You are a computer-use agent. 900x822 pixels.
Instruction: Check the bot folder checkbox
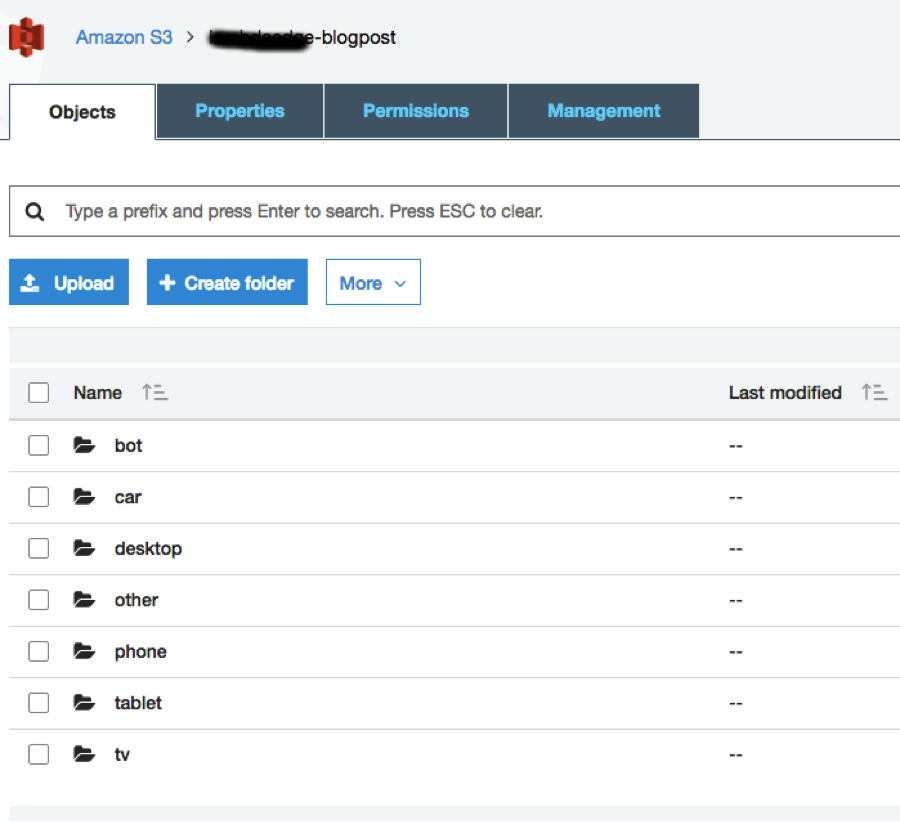pyautogui.click(x=38, y=445)
